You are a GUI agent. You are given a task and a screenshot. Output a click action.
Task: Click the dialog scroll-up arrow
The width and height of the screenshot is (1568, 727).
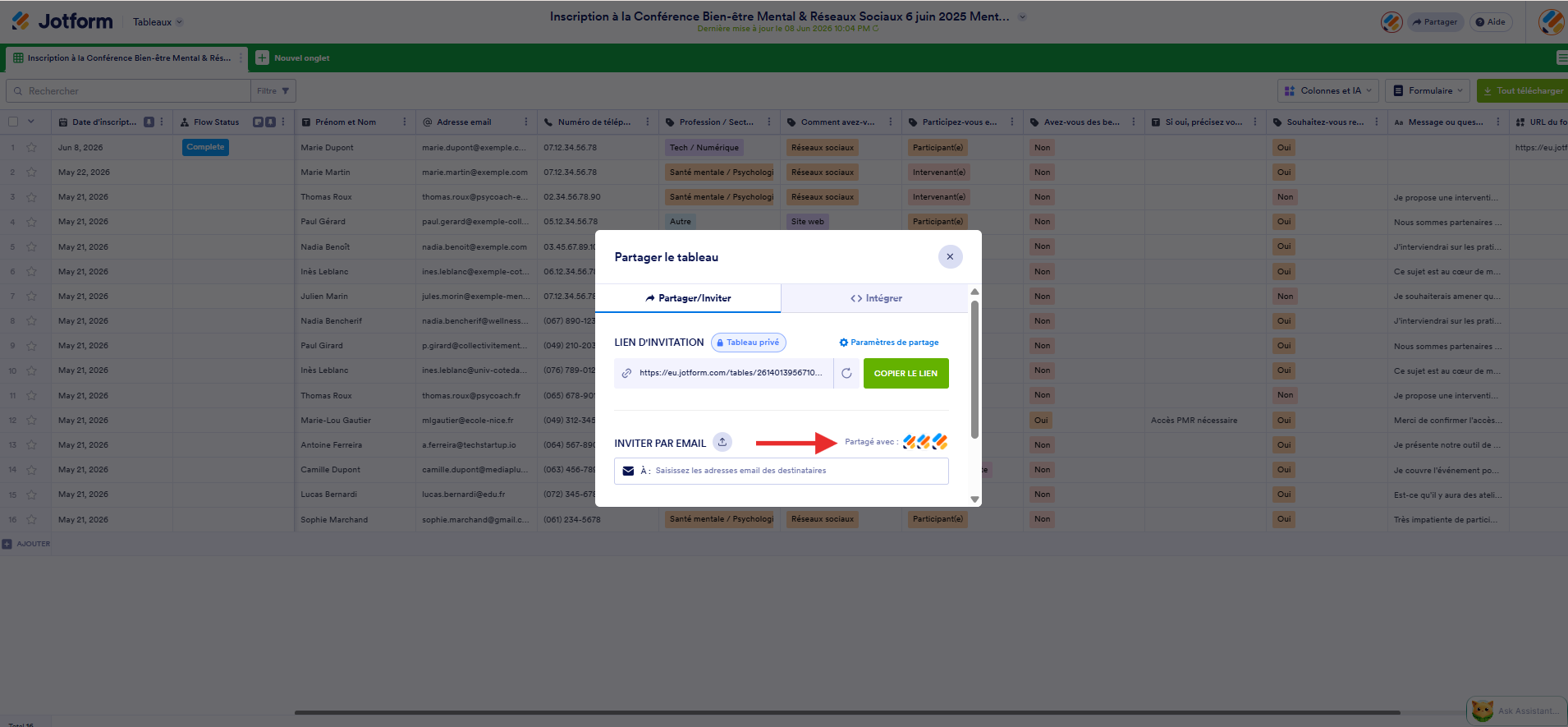coord(974,292)
